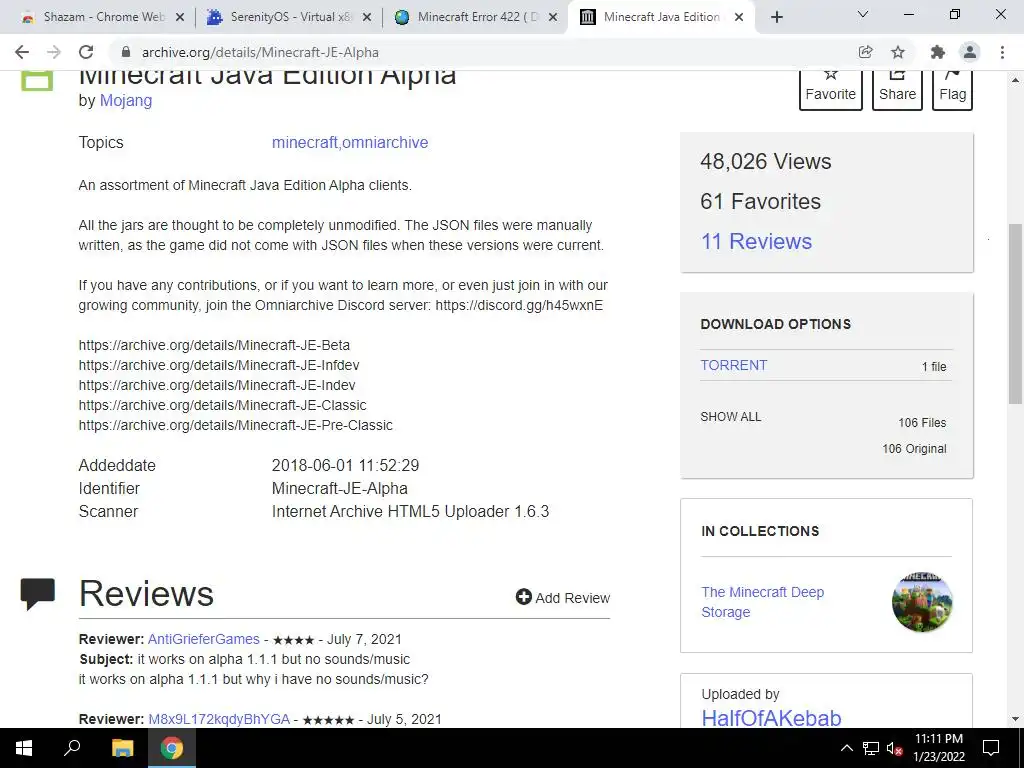Screen dimensions: 1024x768
Task: Click the Minecraft-JE-Indev URL text
Action: (x=217, y=385)
